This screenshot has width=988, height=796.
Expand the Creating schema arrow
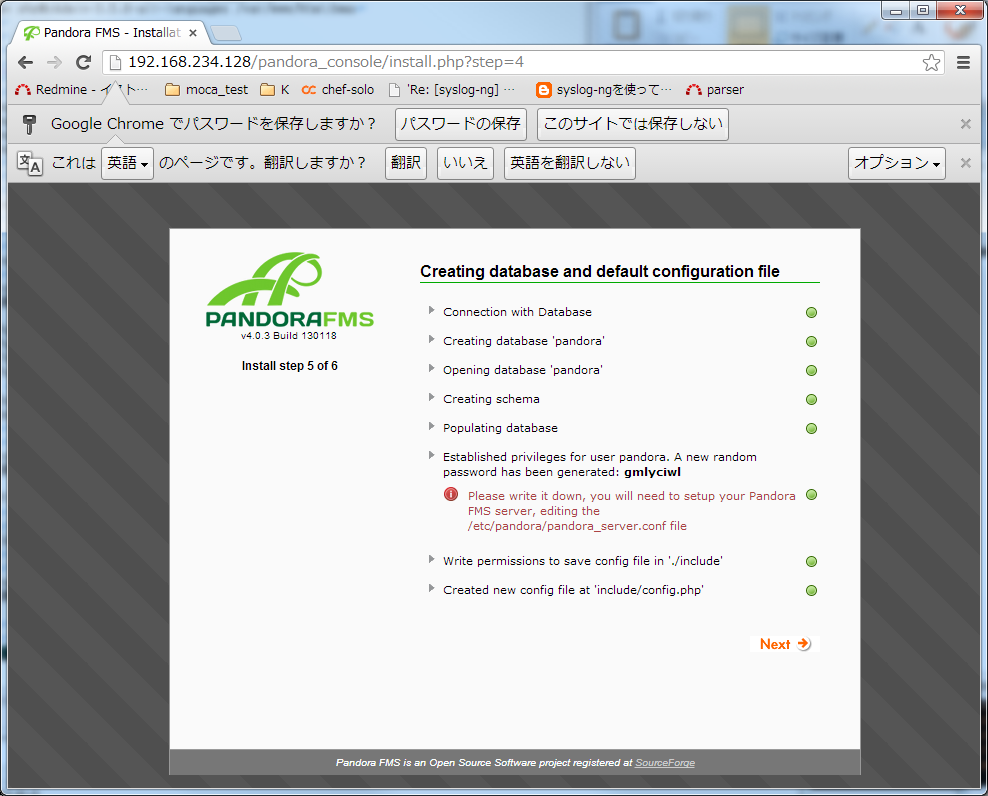tap(432, 399)
